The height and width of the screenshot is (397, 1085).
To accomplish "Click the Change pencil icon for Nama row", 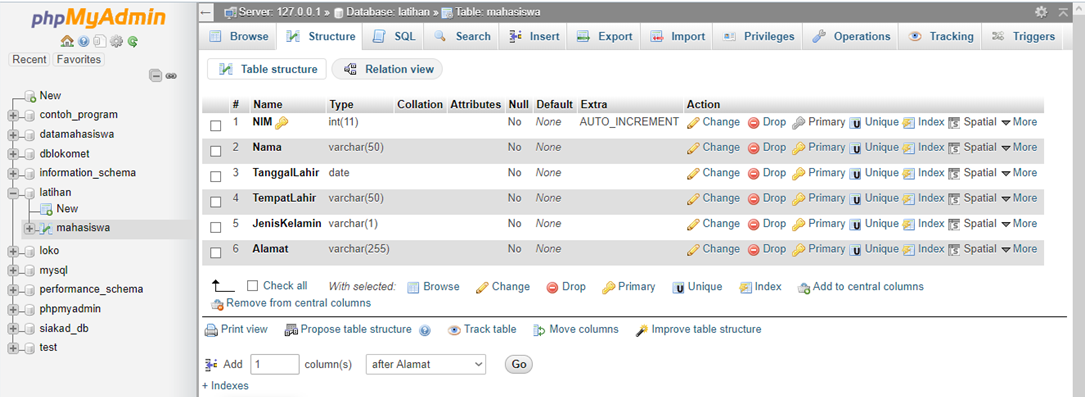I will (x=693, y=148).
